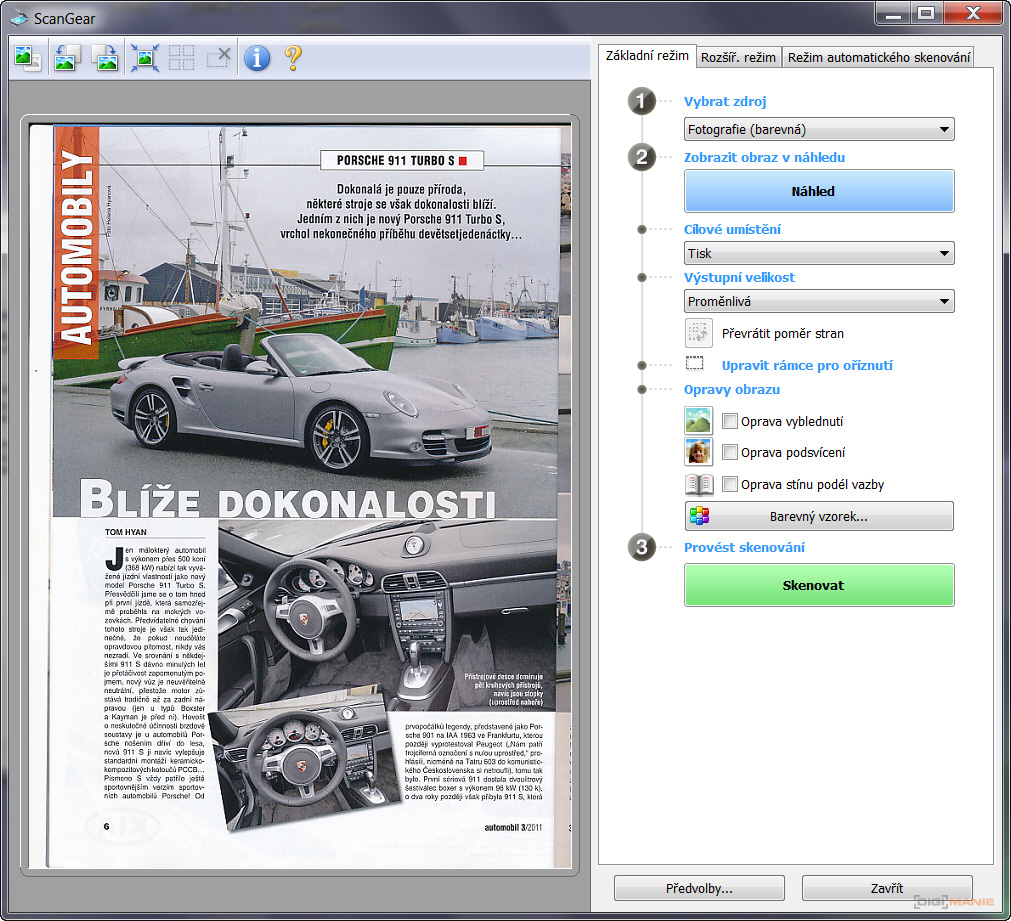Enable the Oprava vyblednutí checkbox
This screenshot has height=921, width=1011.
(x=730, y=422)
